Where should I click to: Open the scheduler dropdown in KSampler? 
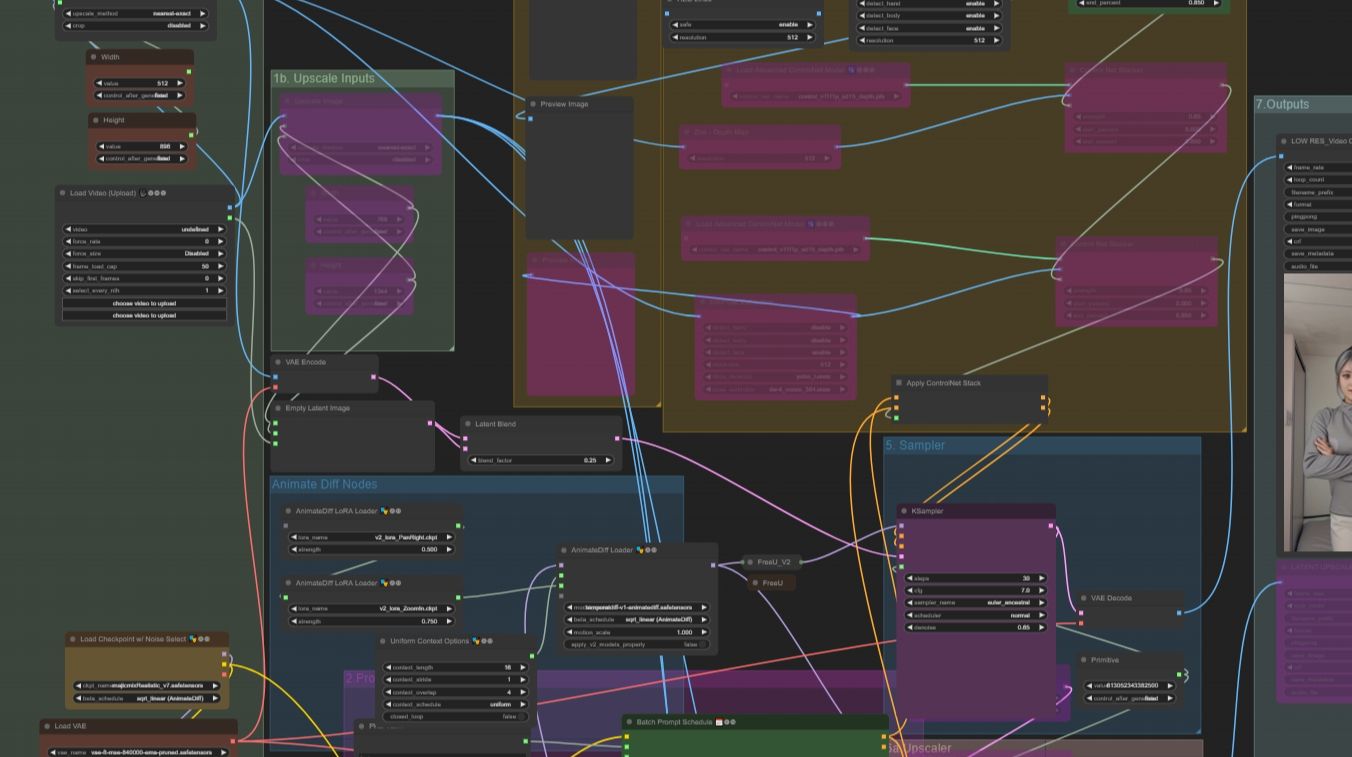976,615
